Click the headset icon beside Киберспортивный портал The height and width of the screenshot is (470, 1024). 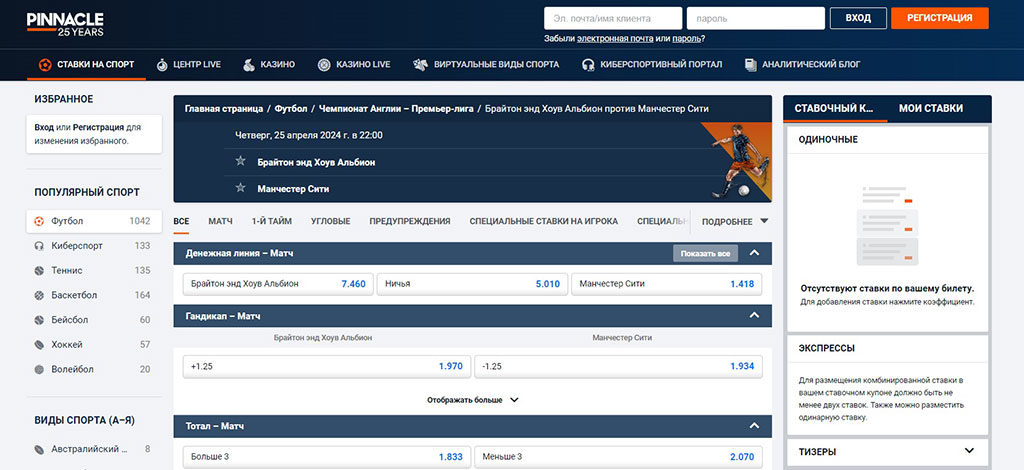click(588, 65)
